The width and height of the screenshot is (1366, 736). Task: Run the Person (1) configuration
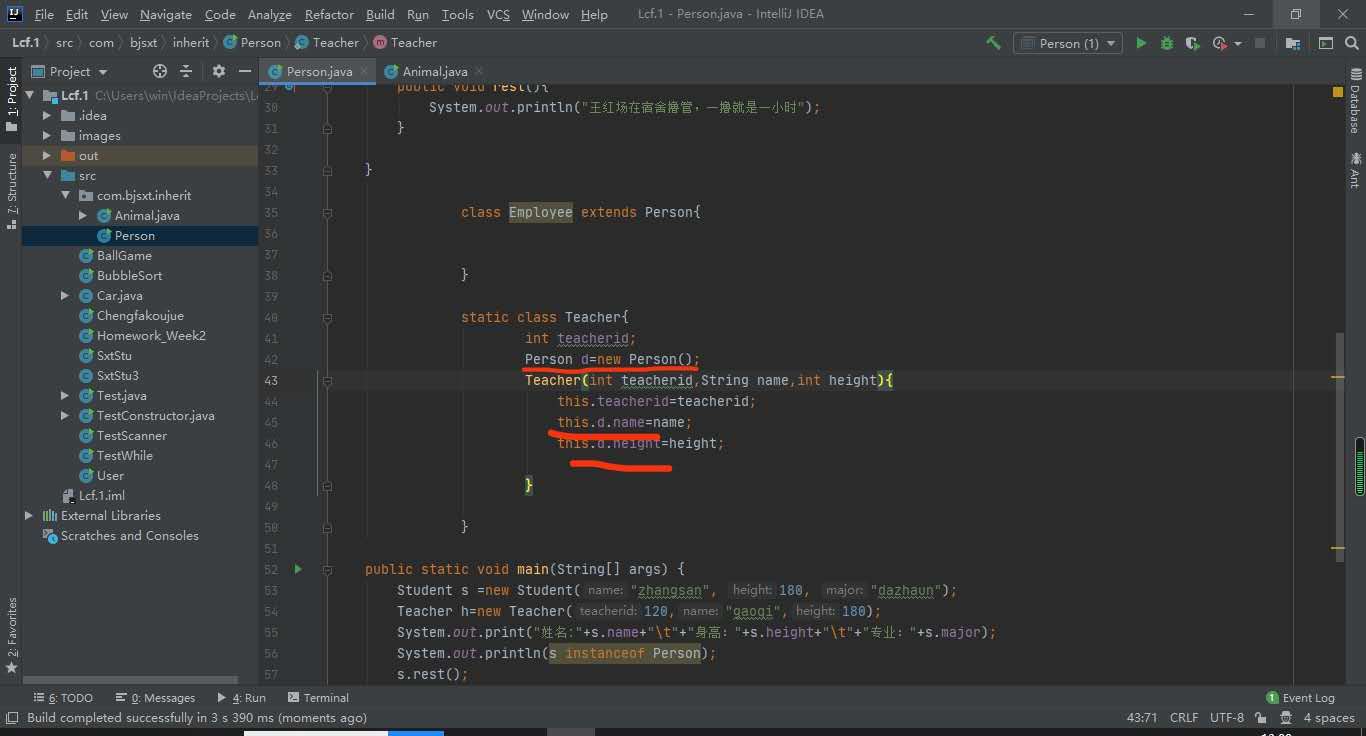point(1141,43)
